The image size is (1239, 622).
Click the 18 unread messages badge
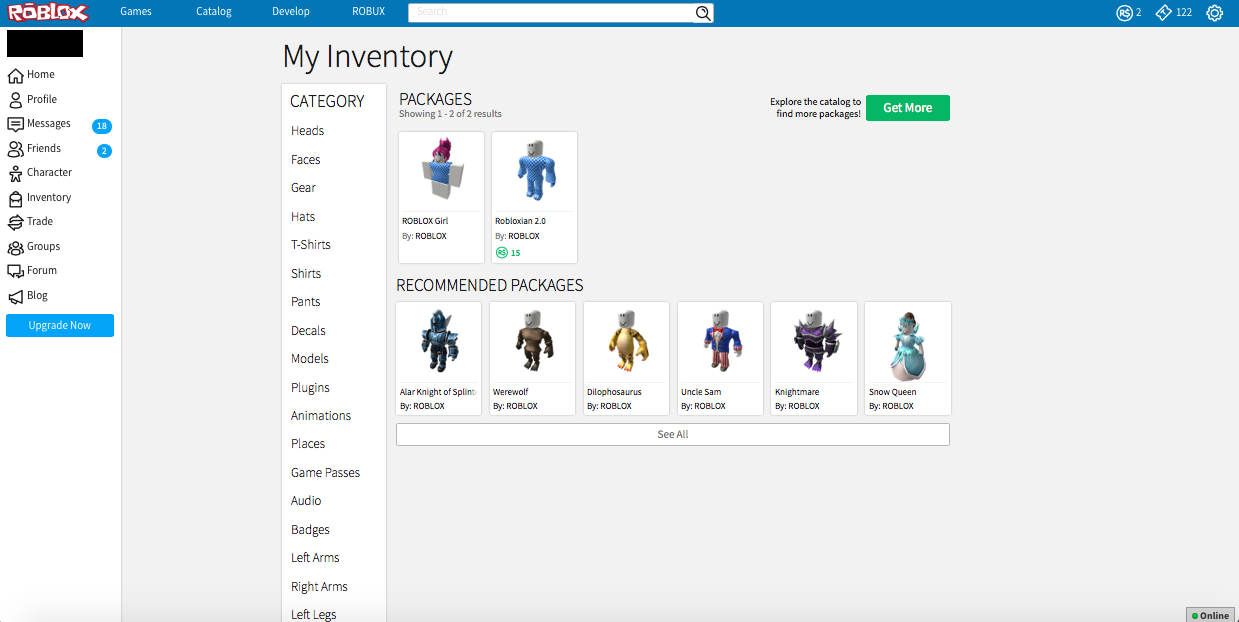pyautogui.click(x=101, y=126)
